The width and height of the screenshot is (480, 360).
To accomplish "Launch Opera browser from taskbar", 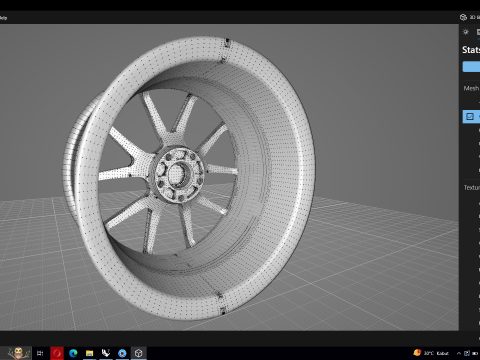I will [x=57, y=353].
